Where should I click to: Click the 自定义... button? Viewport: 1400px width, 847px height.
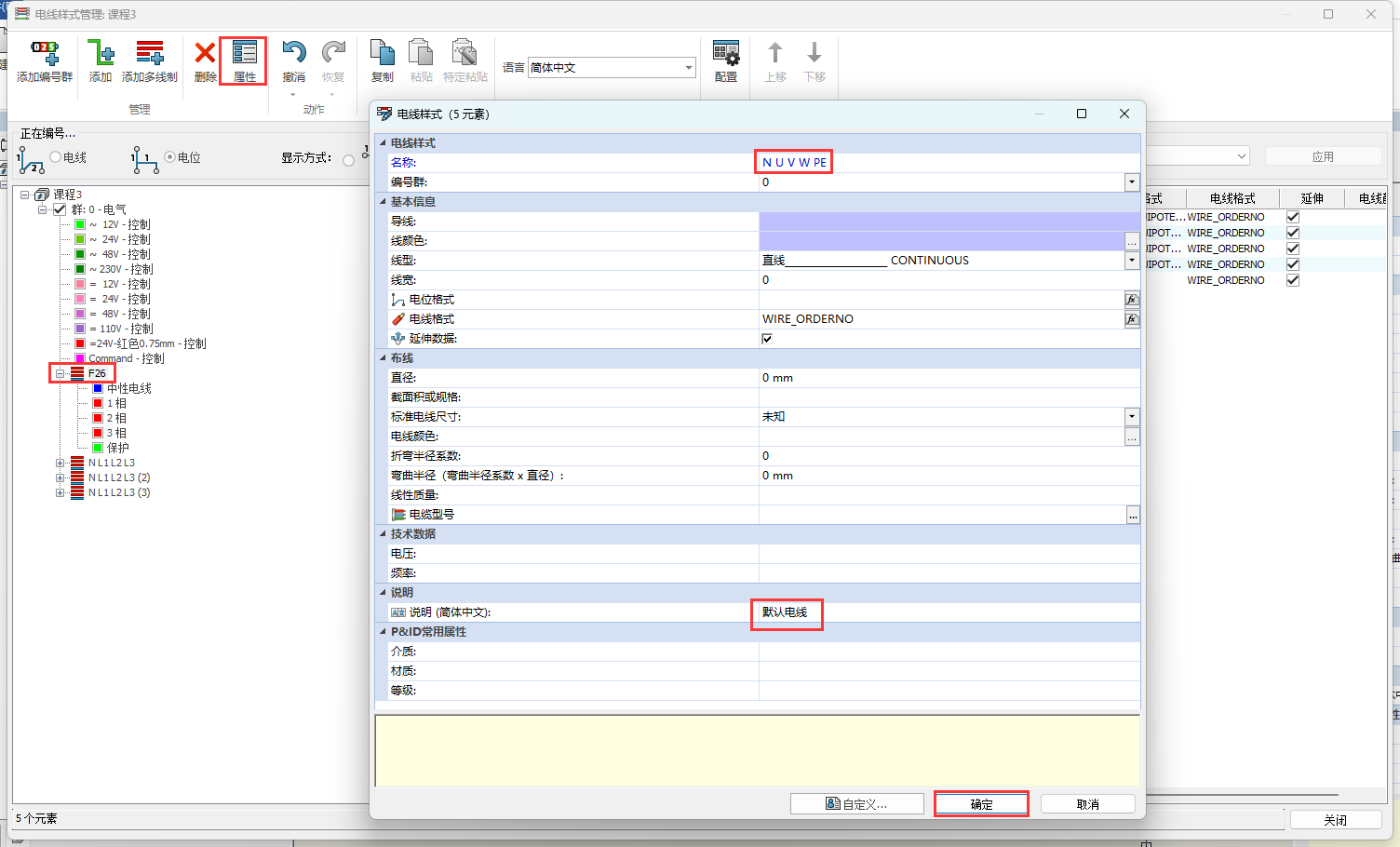856,804
